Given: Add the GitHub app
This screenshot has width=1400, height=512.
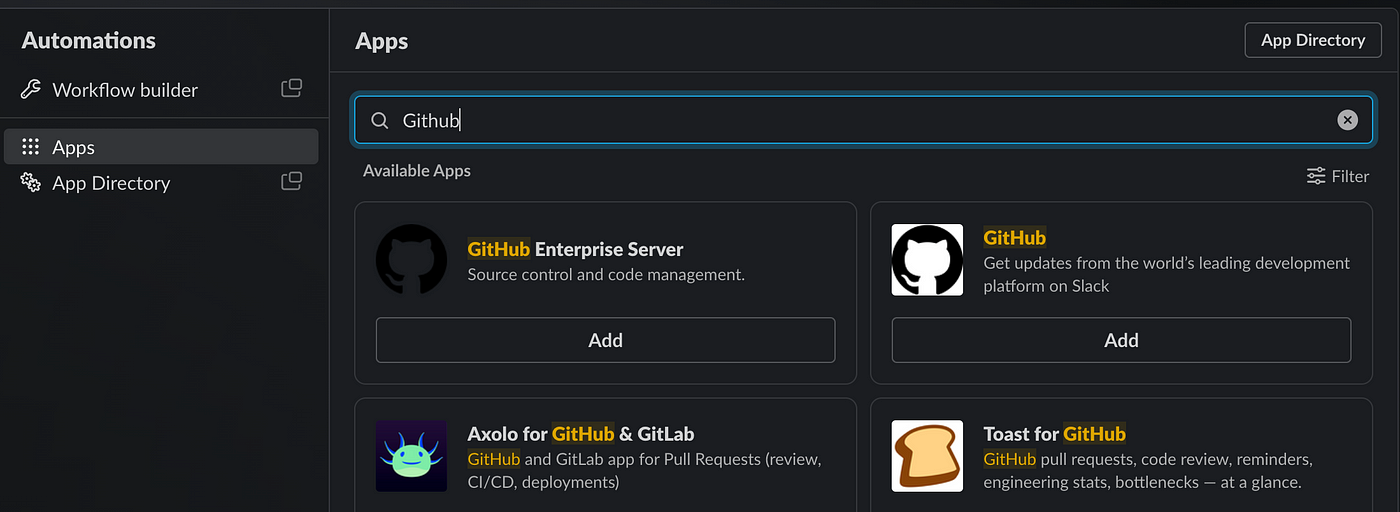Looking at the screenshot, I should click(1121, 340).
